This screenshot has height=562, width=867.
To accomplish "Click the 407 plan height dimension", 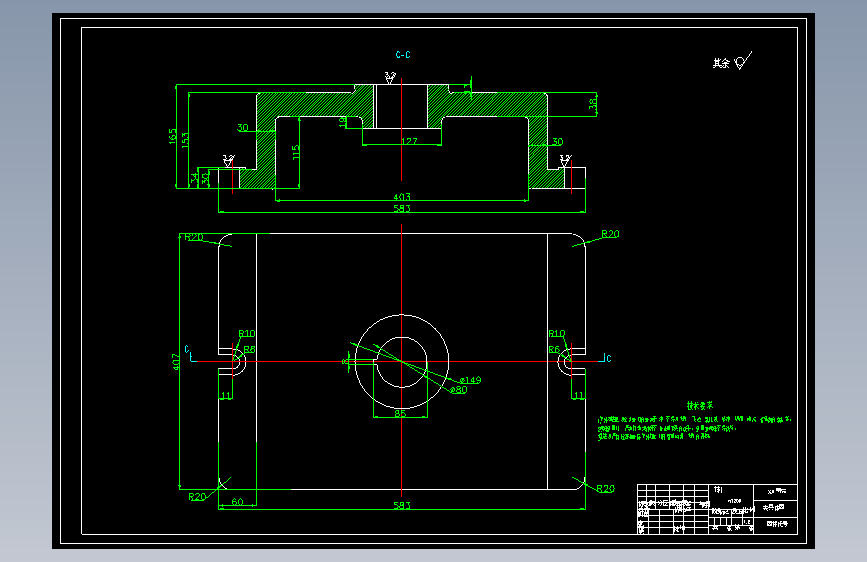I will [176, 362].
